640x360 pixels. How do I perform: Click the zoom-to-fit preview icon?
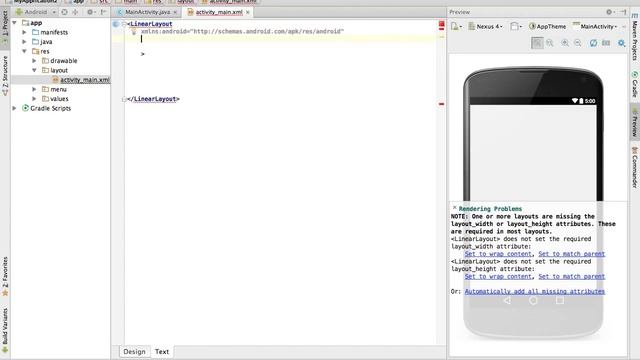point(537,43)
